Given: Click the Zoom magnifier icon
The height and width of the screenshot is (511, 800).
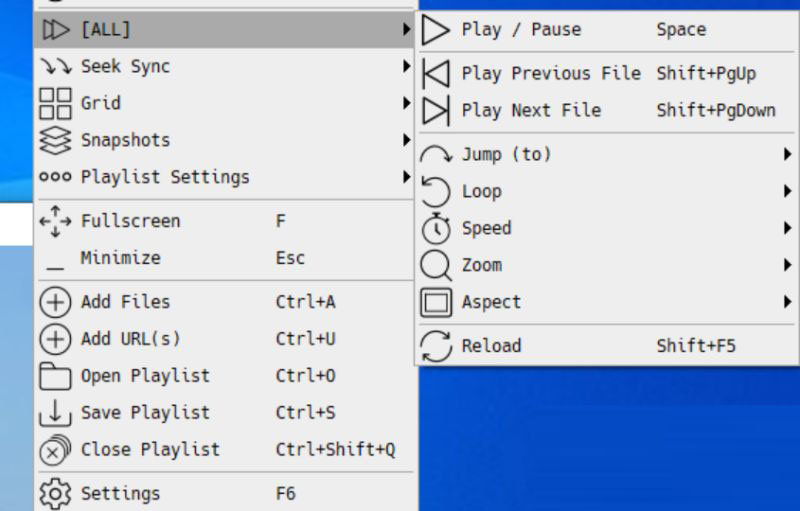Looking at the screenshot, I should point(436,265).
